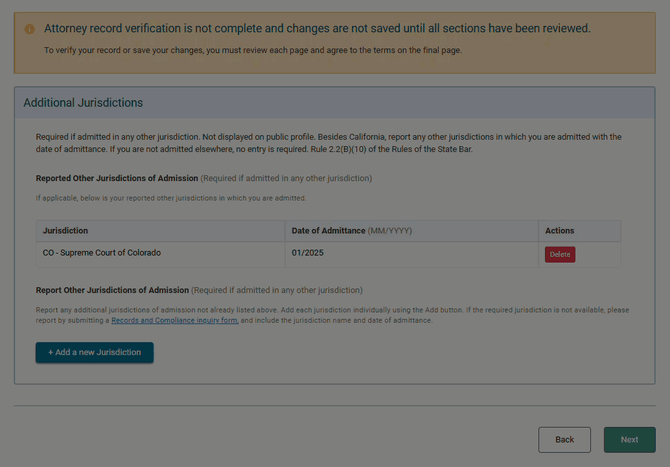Go back with the Back button
The height and width of the screenshot is (467, 670).
point(564,440)
